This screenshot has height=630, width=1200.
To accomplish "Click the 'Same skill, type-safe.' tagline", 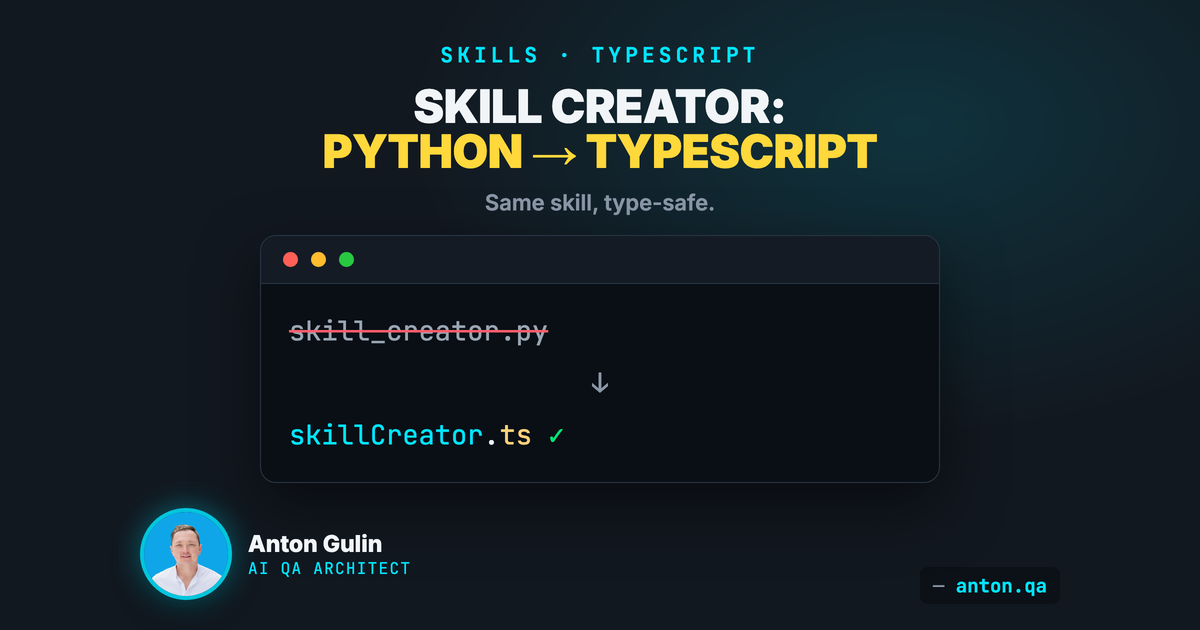I will tap(600, 203).
